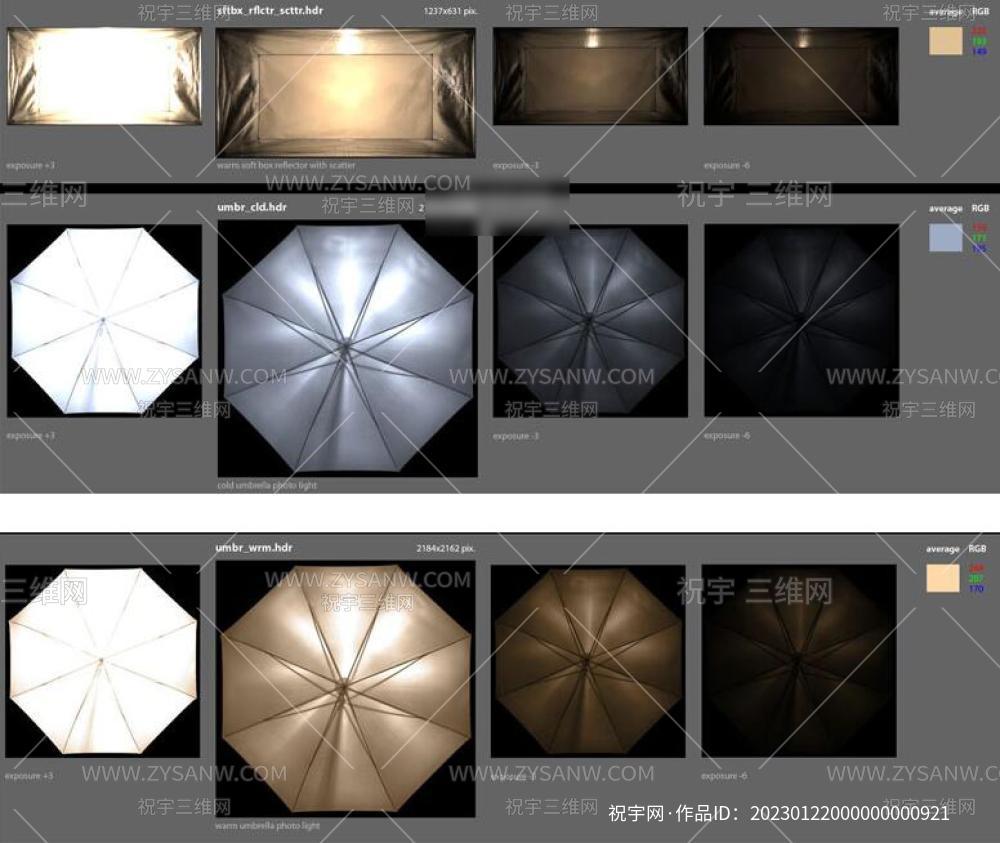
Task: Click the blue average swatch for umbr_cld.hdr
Action: (945, 237)
